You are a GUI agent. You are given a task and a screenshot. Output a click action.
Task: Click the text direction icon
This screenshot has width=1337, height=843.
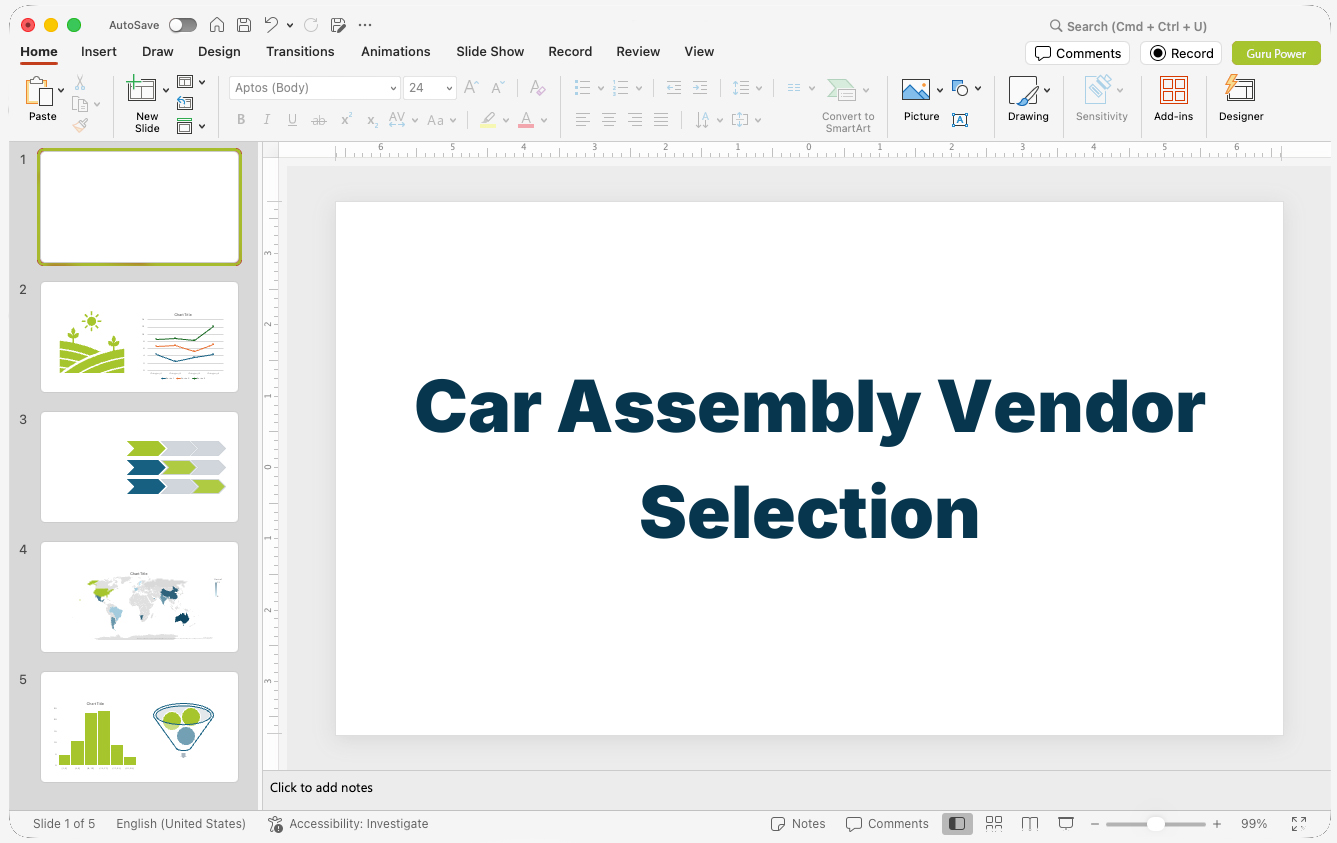[703, 120]
